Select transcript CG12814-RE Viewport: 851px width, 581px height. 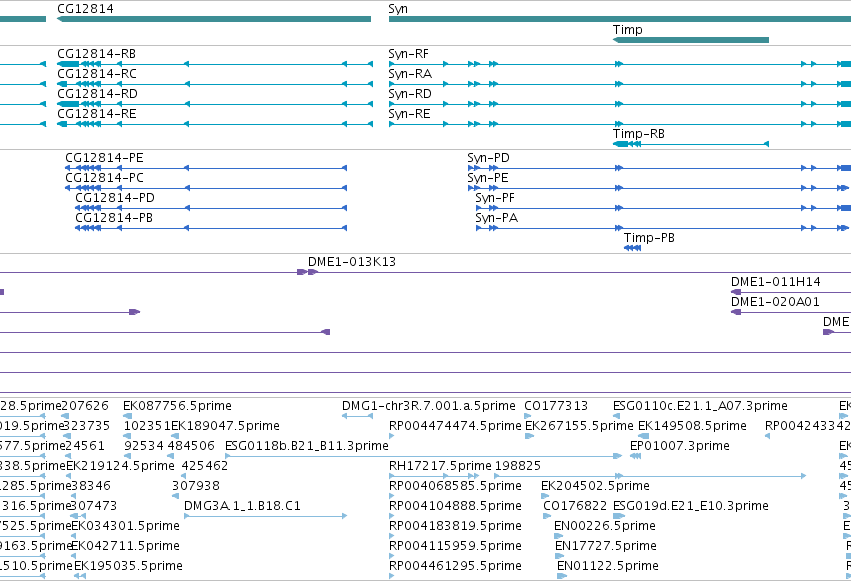click(97, 114)
